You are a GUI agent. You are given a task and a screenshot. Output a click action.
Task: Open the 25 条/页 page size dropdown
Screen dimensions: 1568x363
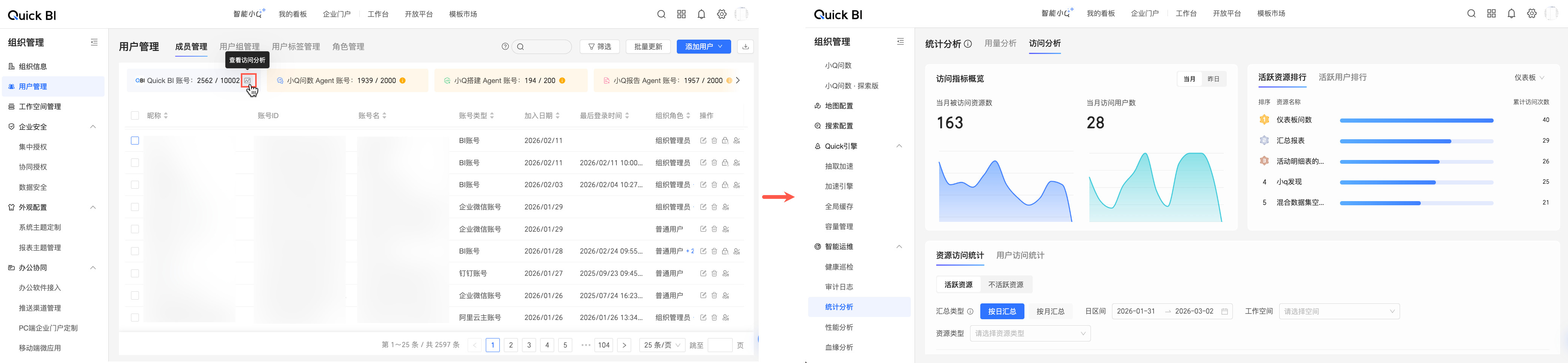(662, 345)
